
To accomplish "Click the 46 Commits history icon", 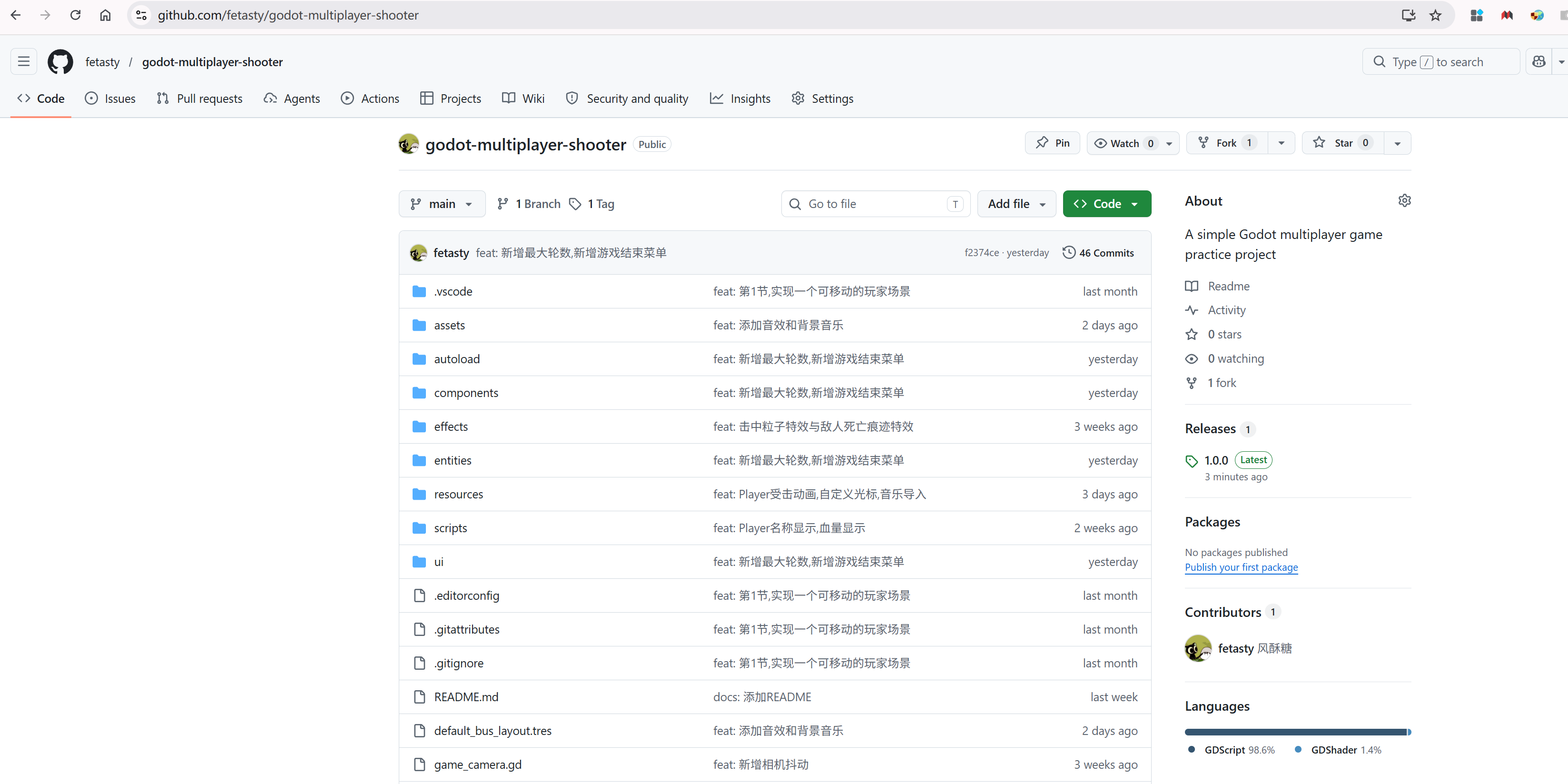I will 1068,252.
